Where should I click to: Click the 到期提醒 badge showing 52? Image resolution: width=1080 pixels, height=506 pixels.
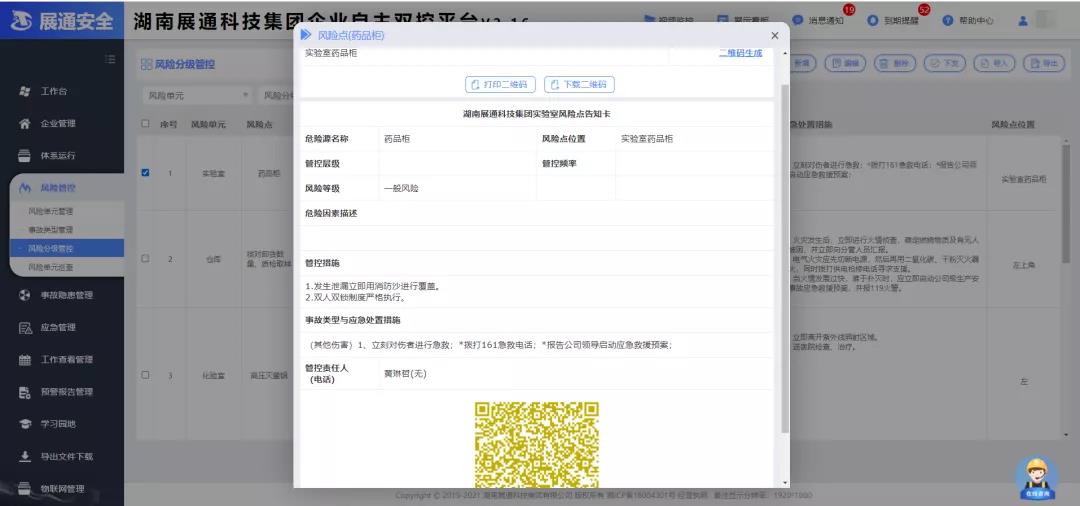pyautogui.click(x=924, y=10)
